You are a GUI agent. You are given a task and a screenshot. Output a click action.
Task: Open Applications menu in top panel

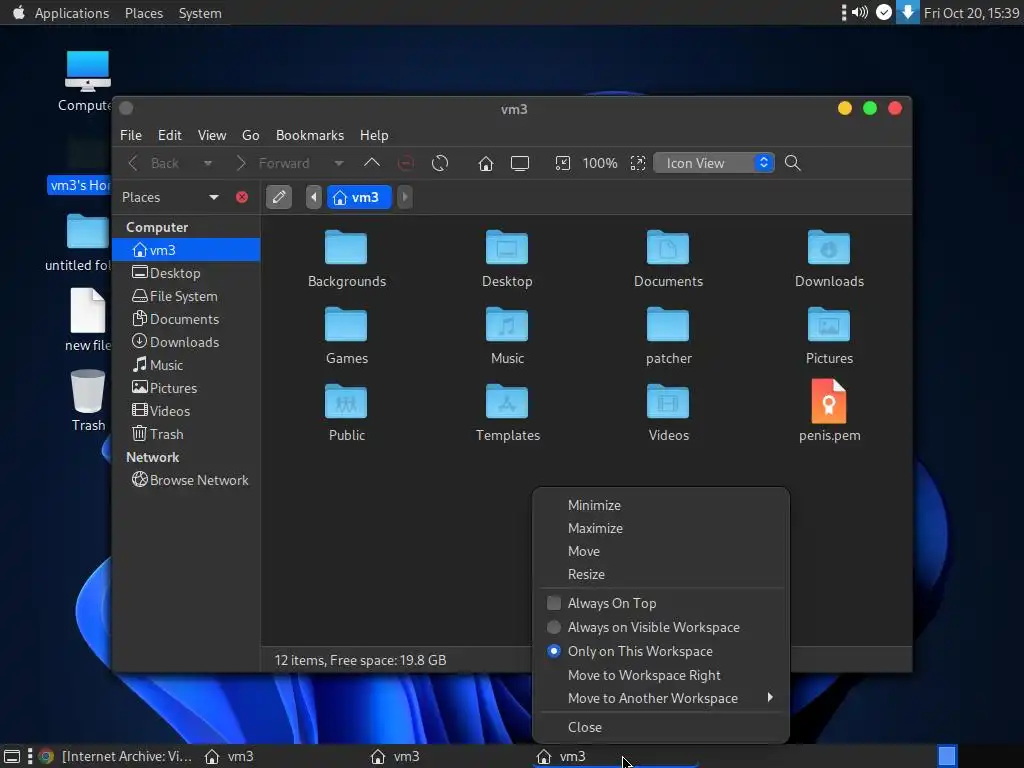click(x=72, y=13)
